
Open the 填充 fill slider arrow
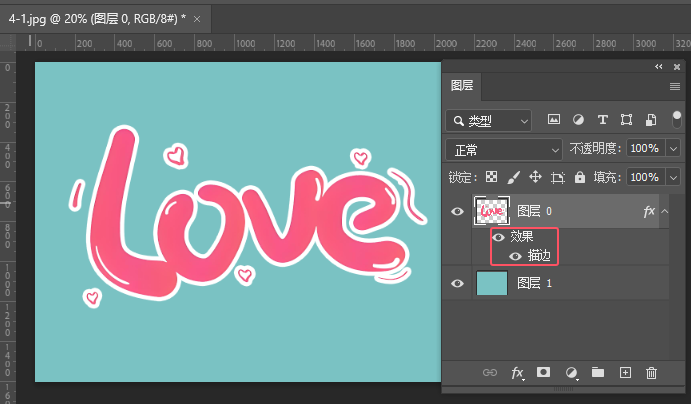tap(673, 178)
